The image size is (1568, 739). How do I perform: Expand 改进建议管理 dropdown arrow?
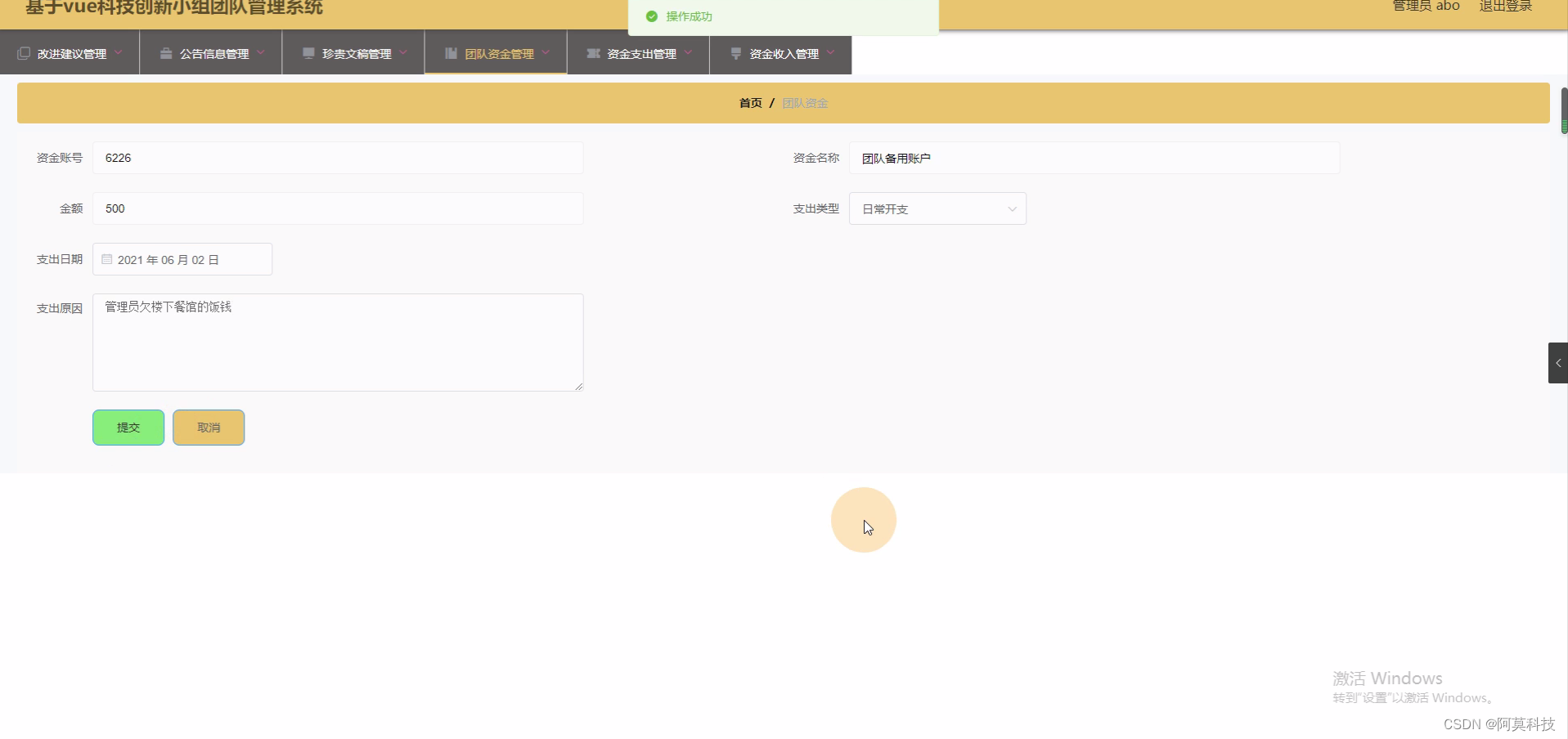(119, 52)
